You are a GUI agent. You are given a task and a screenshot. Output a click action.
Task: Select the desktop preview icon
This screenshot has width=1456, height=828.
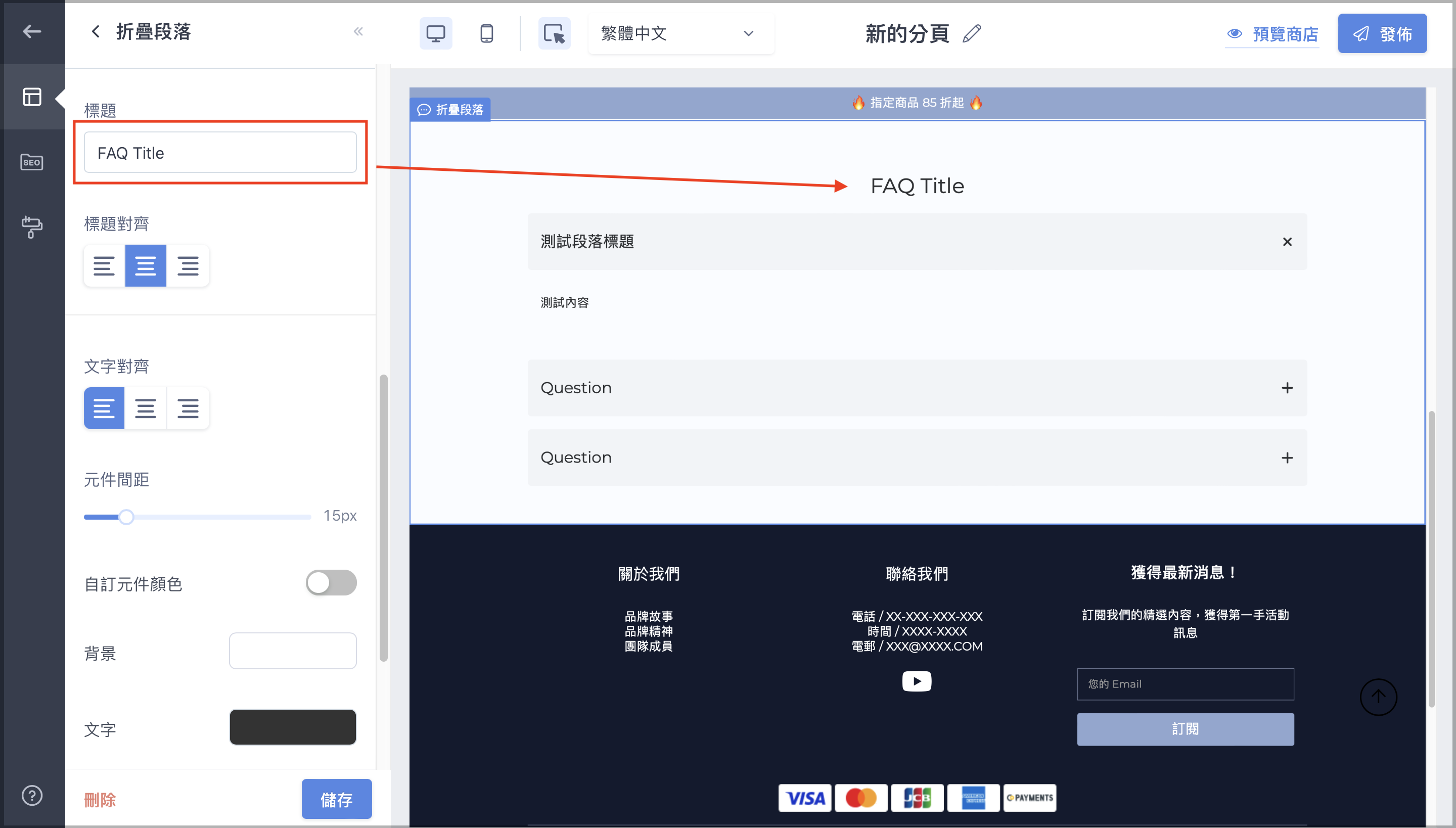[x=436, y=33]
